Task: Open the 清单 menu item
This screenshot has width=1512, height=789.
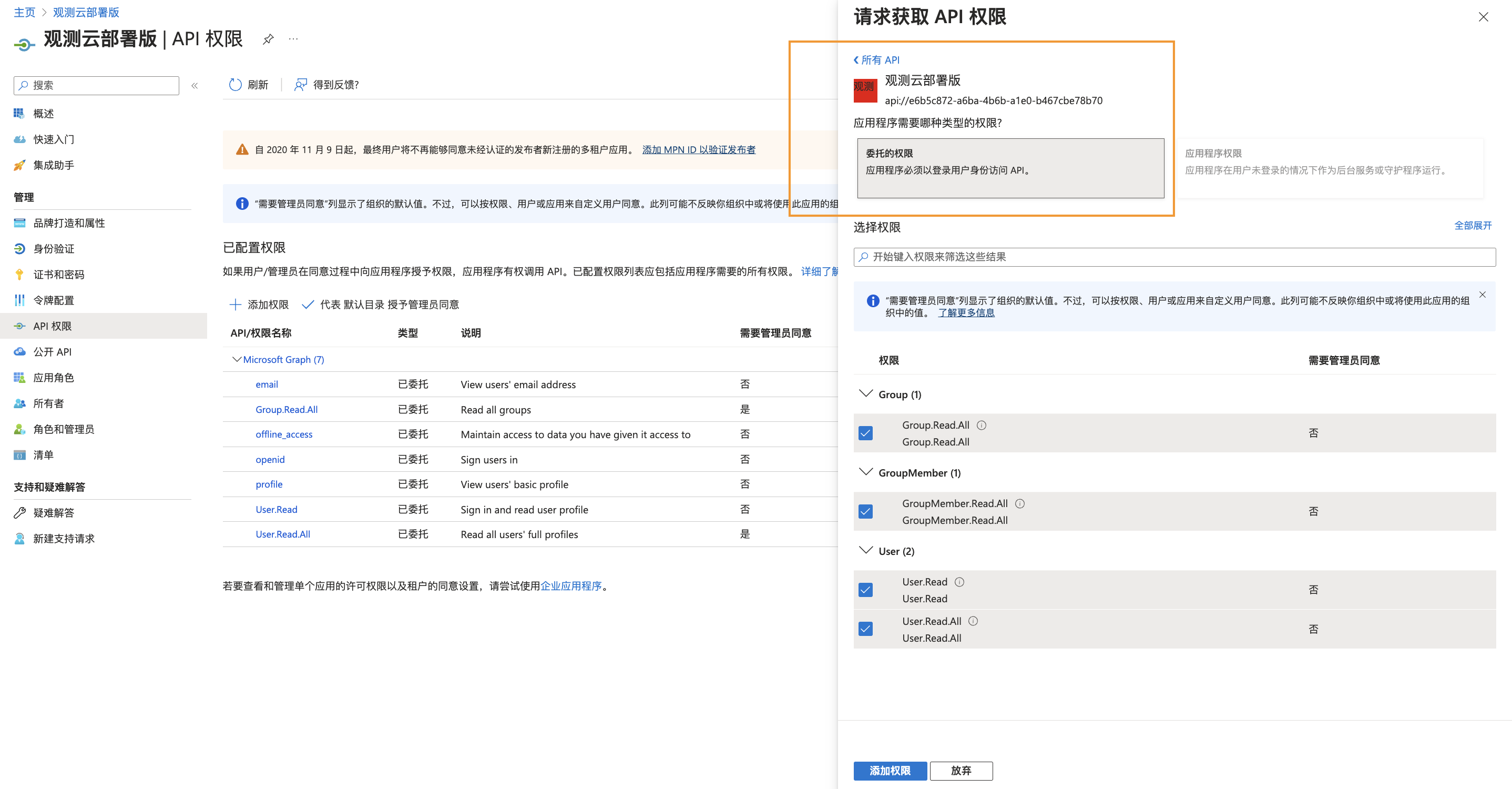Action: 103,455
